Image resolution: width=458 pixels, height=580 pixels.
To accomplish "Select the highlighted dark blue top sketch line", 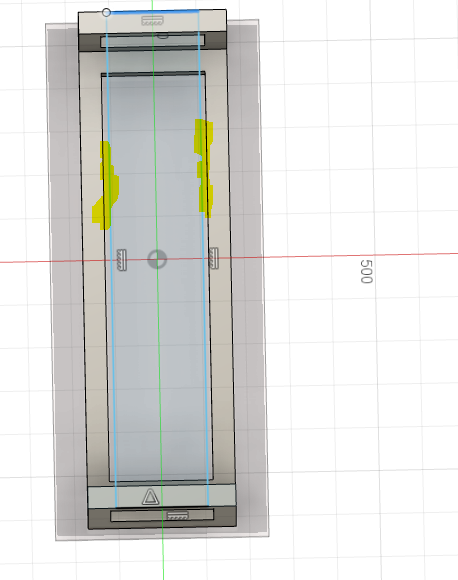I will [x=155, y=11].
